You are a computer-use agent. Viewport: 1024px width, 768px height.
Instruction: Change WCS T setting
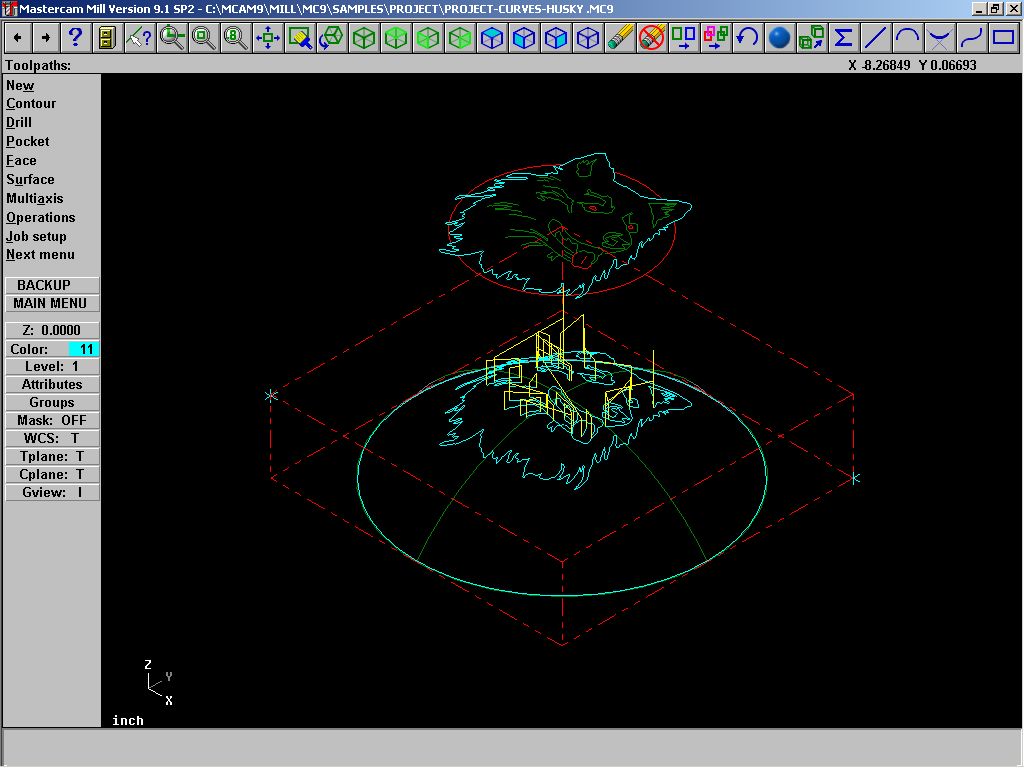point(52,438)
